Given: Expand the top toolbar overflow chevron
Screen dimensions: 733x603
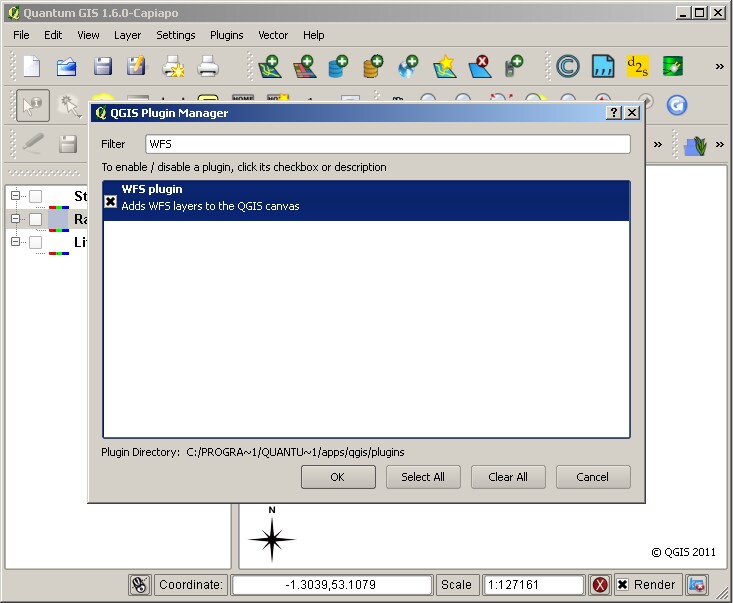Looking at the screenshot, I should [719, 66].
